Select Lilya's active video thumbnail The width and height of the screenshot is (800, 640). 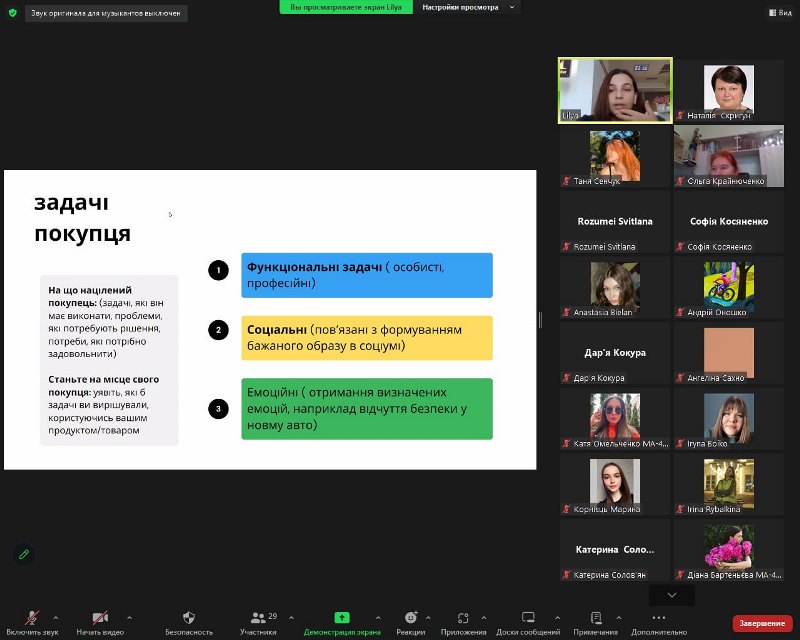[615, 90]
